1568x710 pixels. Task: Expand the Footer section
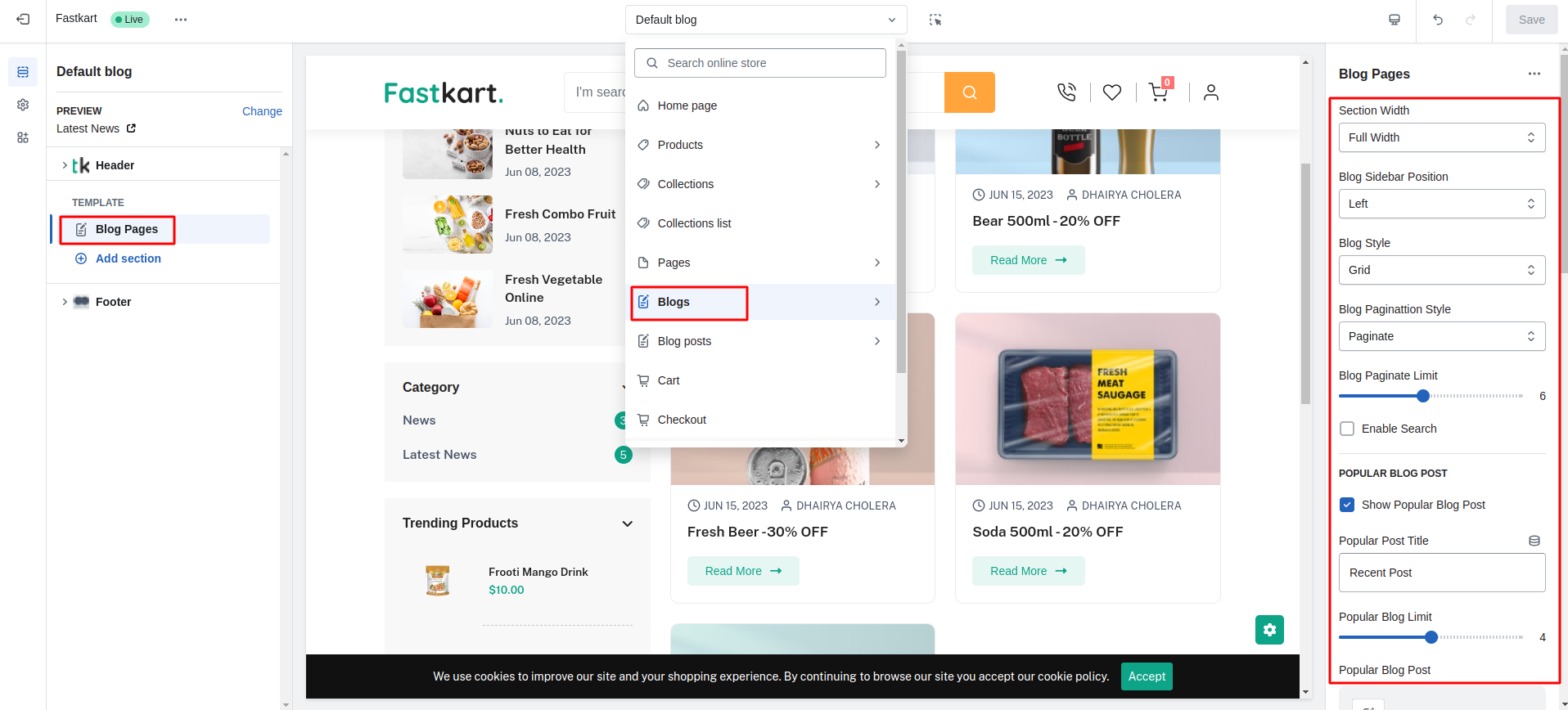tap(65, 302)
